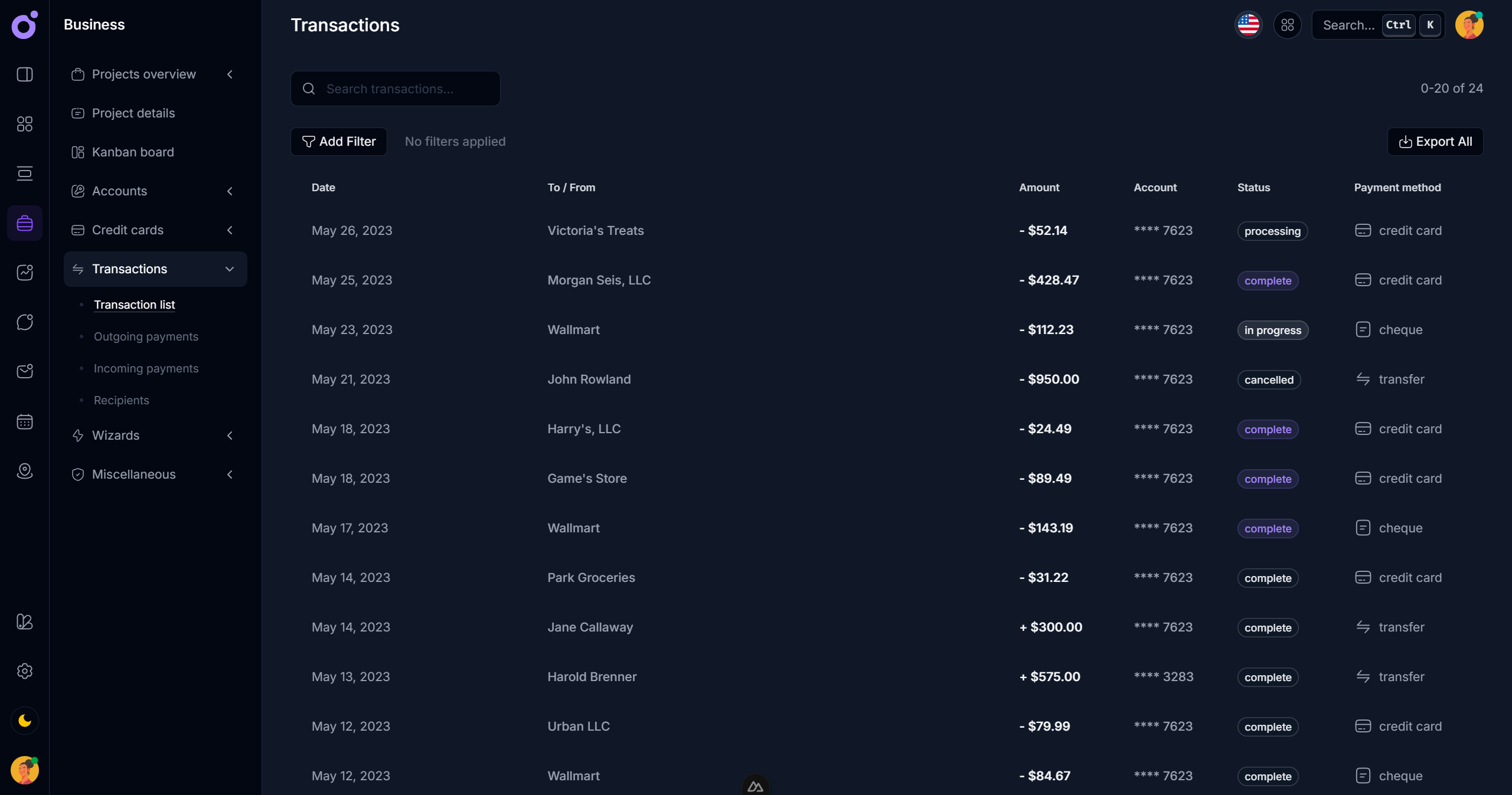Screen dimensions: 1512x795
Task: Open Outgoing payments submenu item
Action: (x=146, y=336)
